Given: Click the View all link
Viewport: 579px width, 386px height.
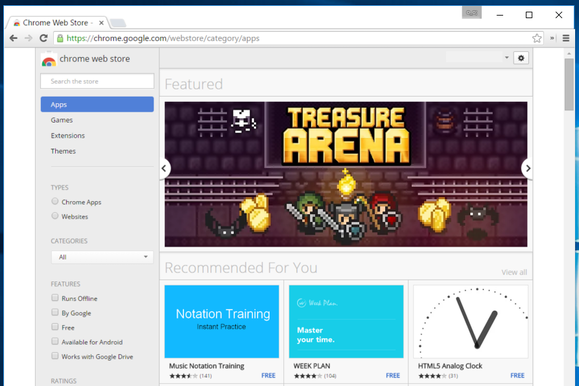Looking at the screenshot, I should pos(514,273).
